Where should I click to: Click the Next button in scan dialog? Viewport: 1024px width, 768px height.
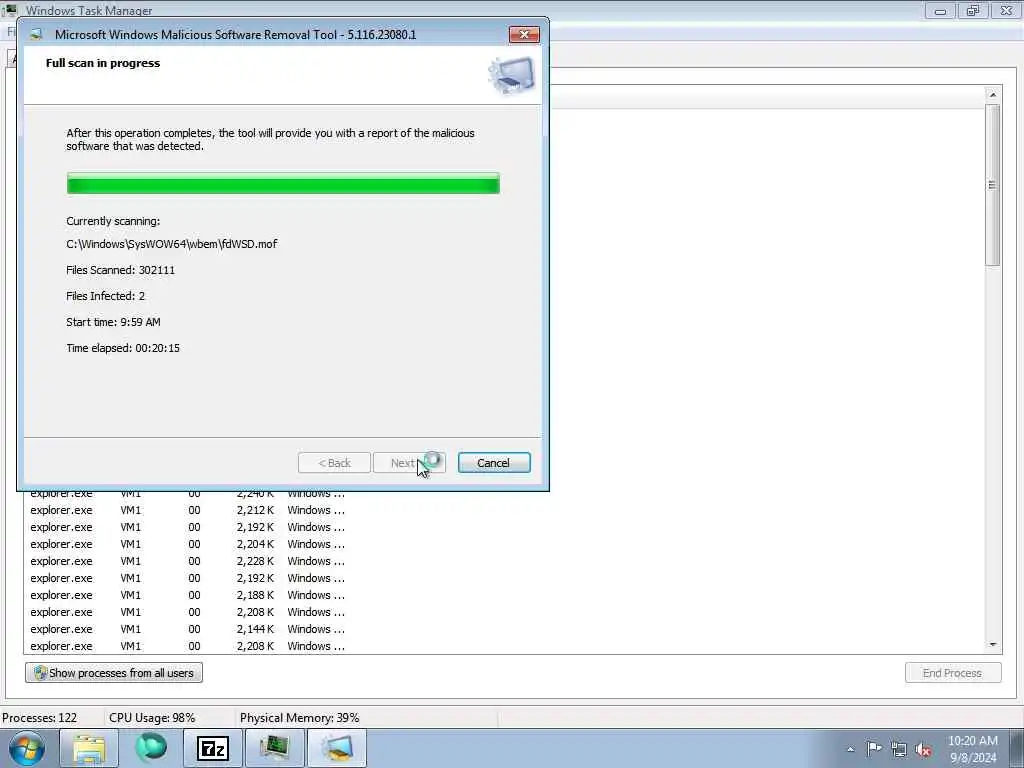coord(409,463)
